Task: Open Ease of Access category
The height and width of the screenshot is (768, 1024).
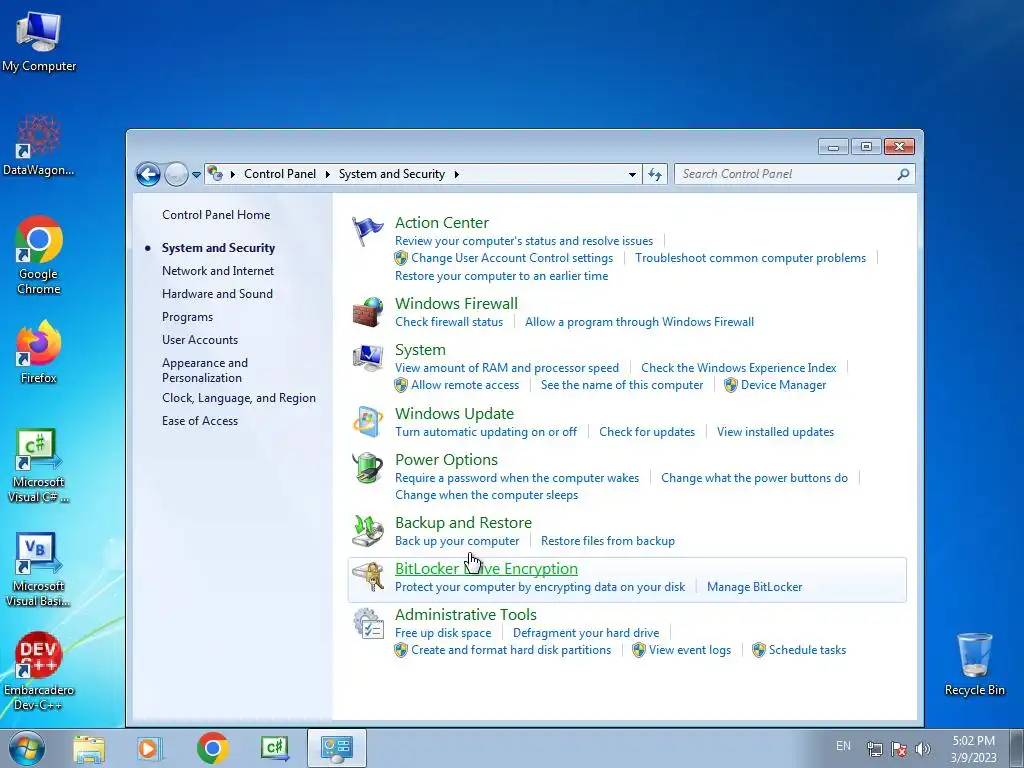Action: (199, 421)
